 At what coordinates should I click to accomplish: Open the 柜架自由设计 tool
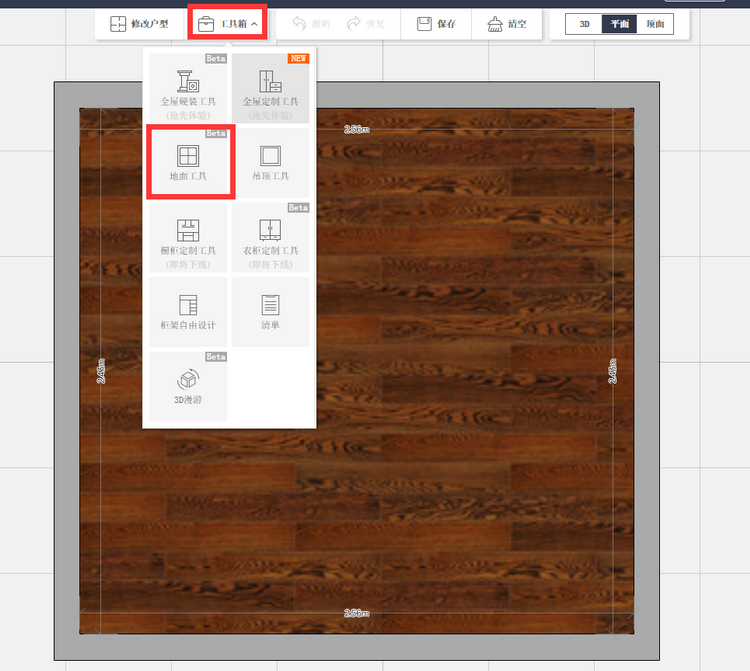[x=188, y=312]
